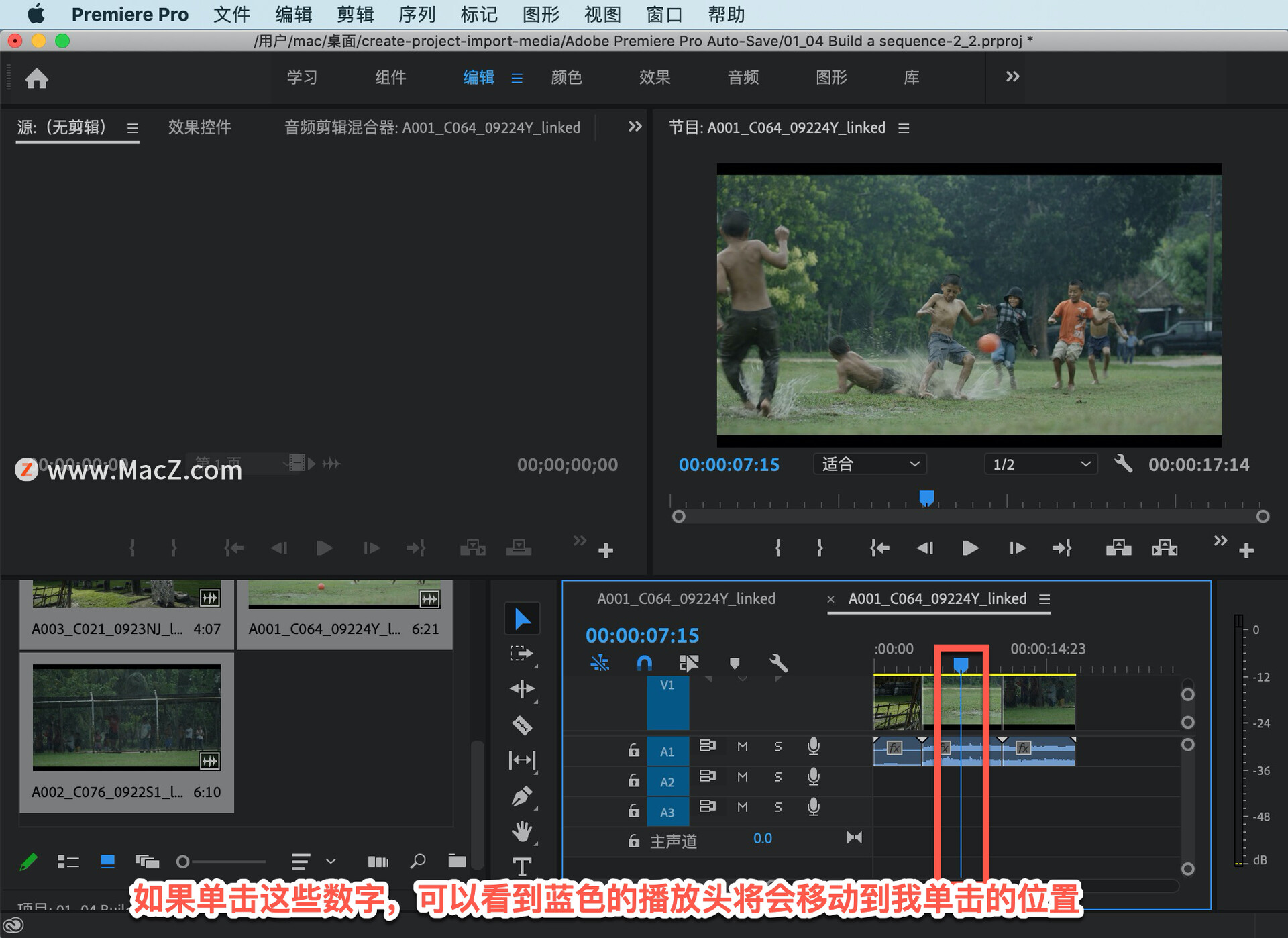Viewport: 1288px width, 938px height.
Task: Open the 窗口 menu
Action: point(664,14)
